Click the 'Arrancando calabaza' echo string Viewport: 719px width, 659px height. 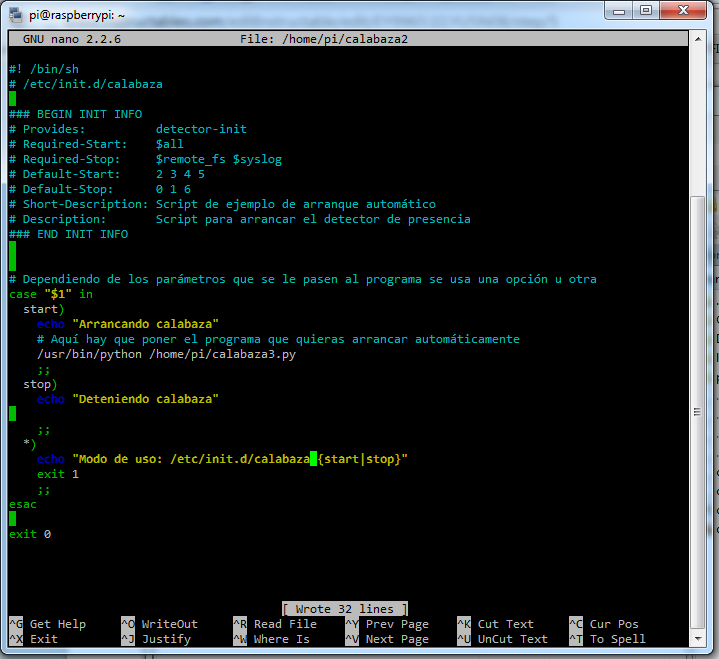tap(145, 324)
